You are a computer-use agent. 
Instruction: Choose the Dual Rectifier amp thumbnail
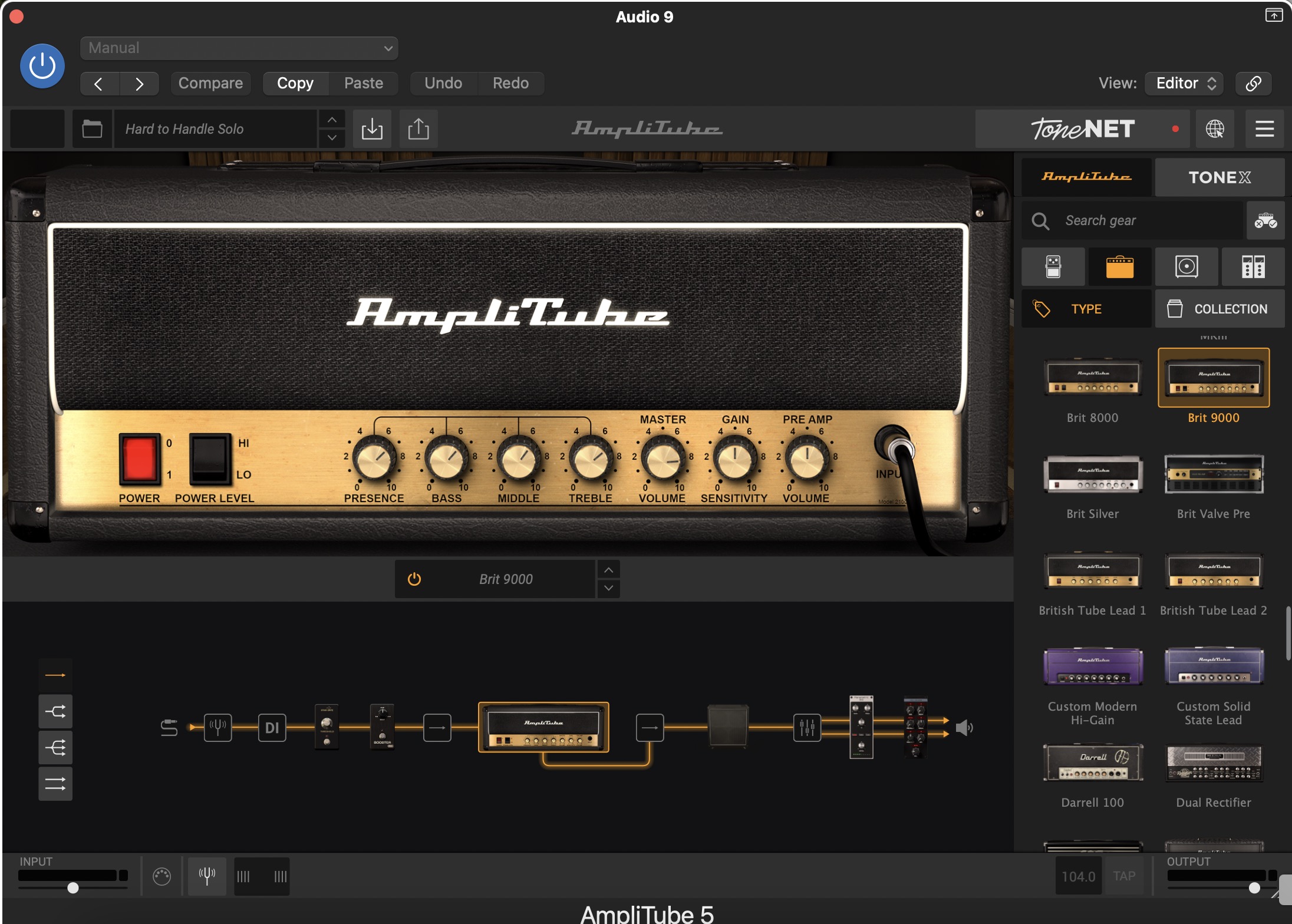pyautogui.click(x=1214, y=763)
